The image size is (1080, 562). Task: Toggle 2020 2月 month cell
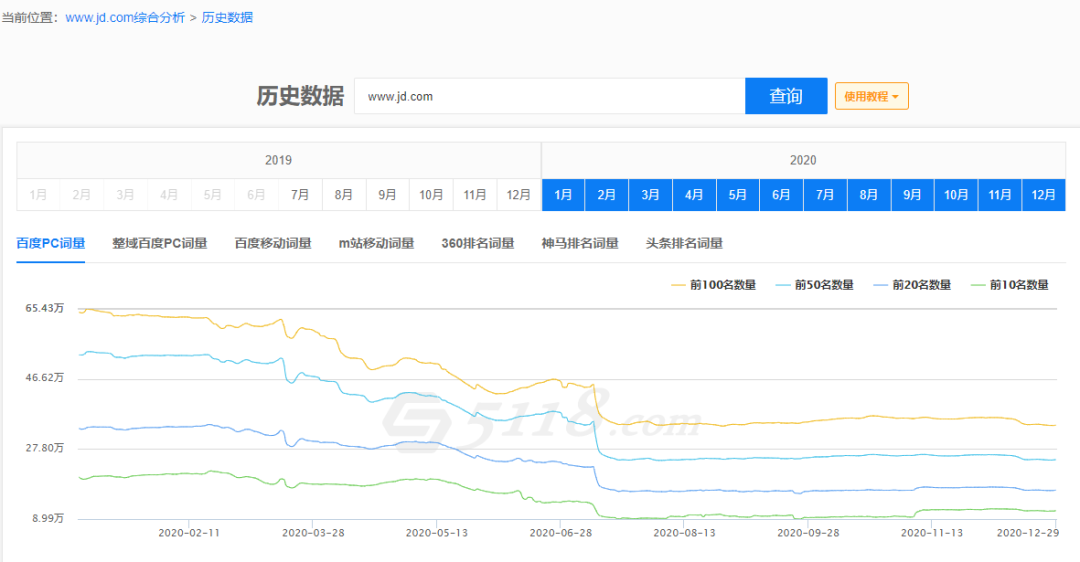point(607,195)
